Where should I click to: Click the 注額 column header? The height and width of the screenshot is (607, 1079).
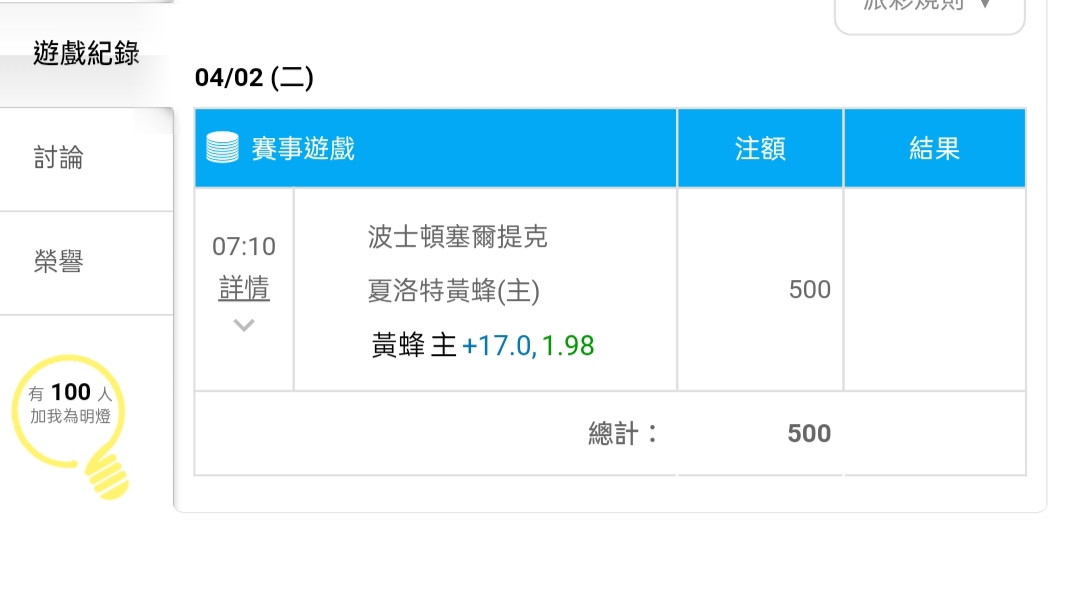(760, 148)
